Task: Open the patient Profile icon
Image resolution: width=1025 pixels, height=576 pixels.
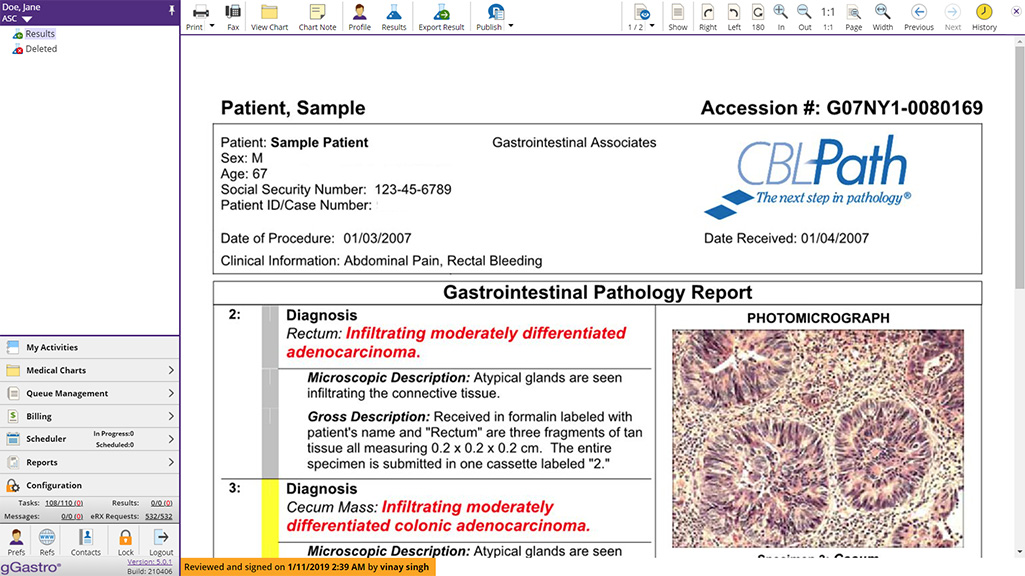Action: [359, 15]
